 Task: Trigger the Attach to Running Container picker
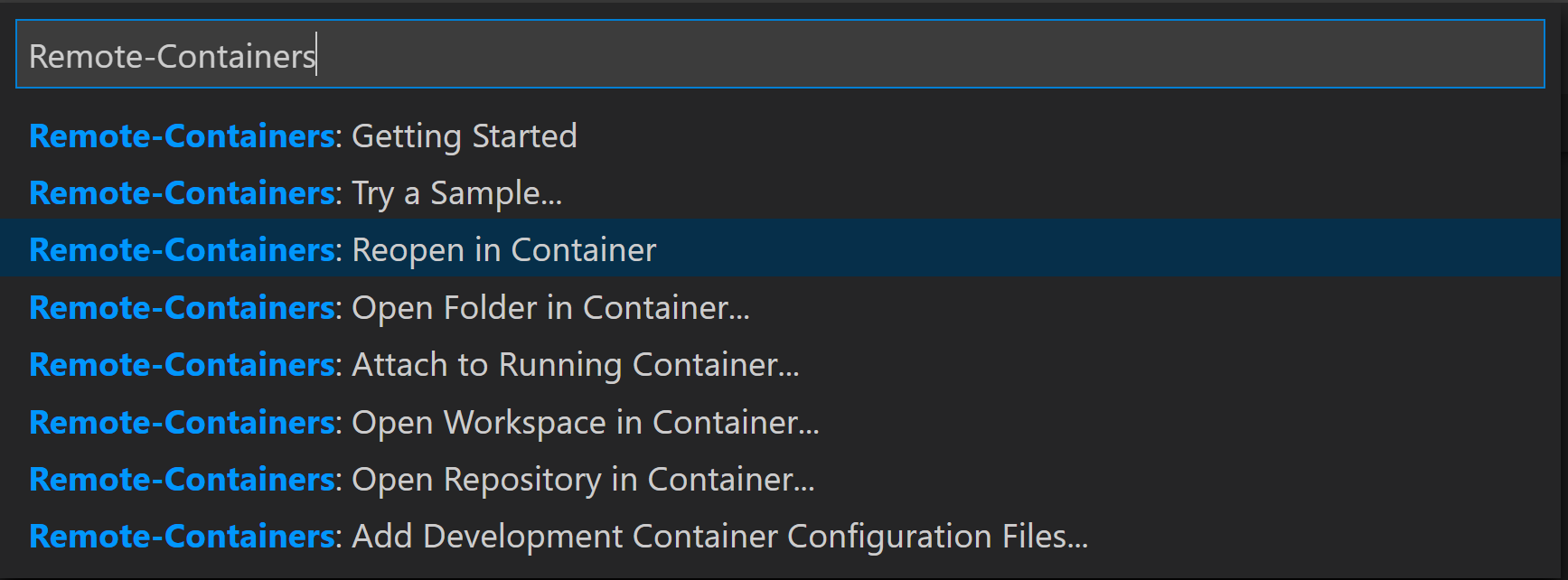click(x=412, y=365)
